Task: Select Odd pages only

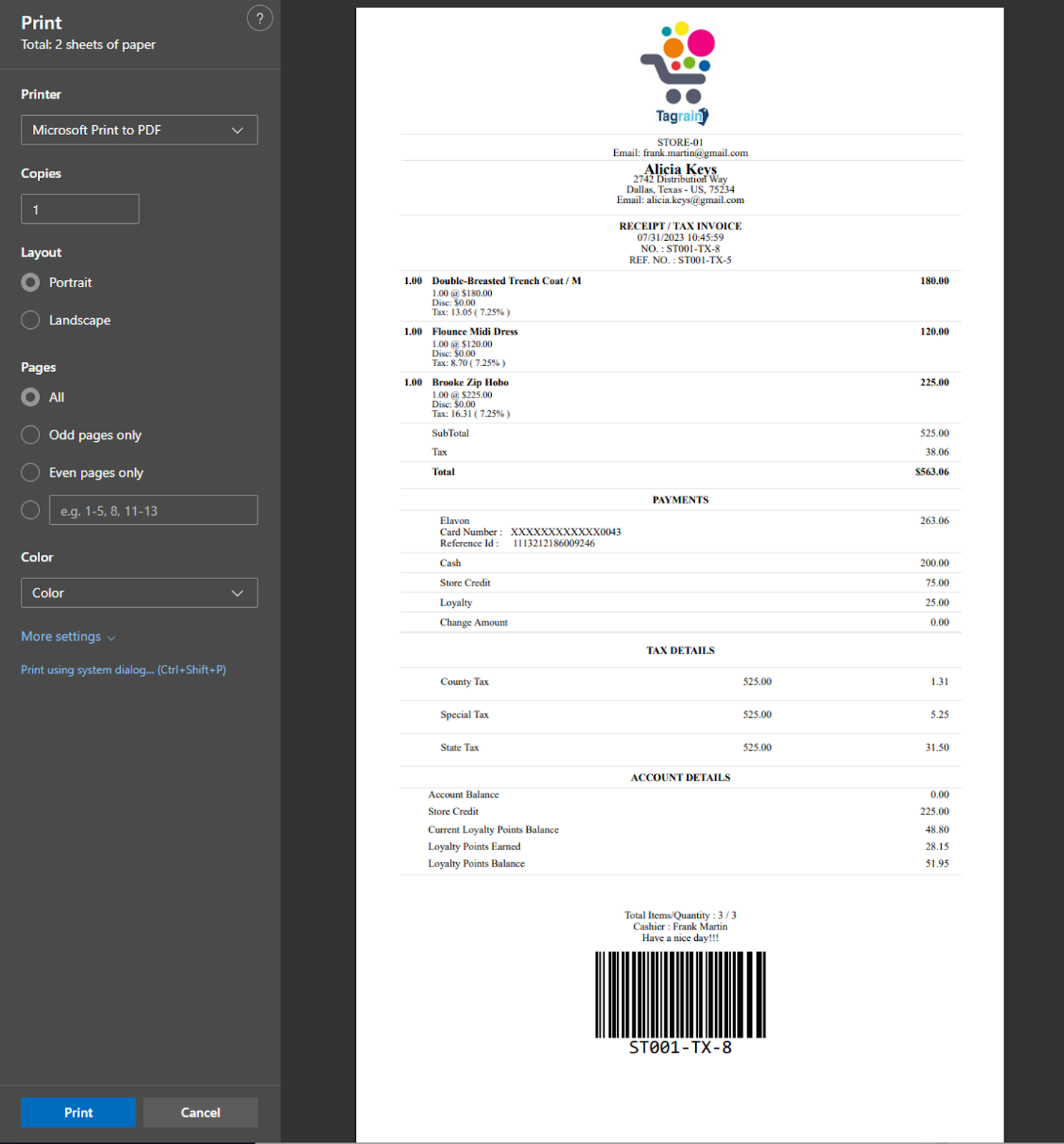Action: tap(31, 435)
